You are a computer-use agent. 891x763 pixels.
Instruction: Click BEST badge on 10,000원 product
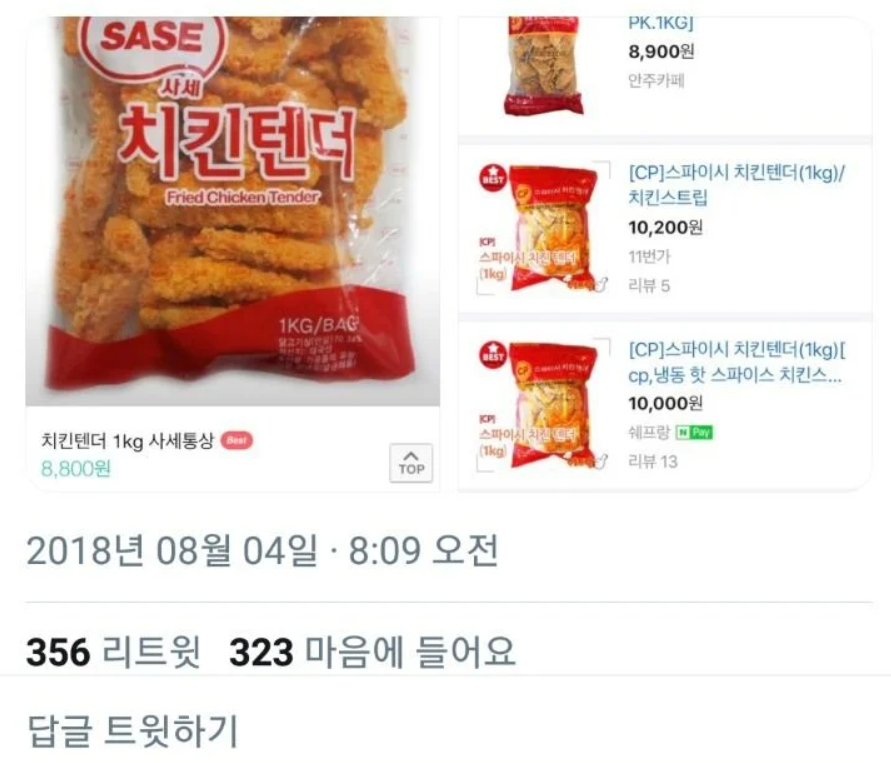(492, 355)
